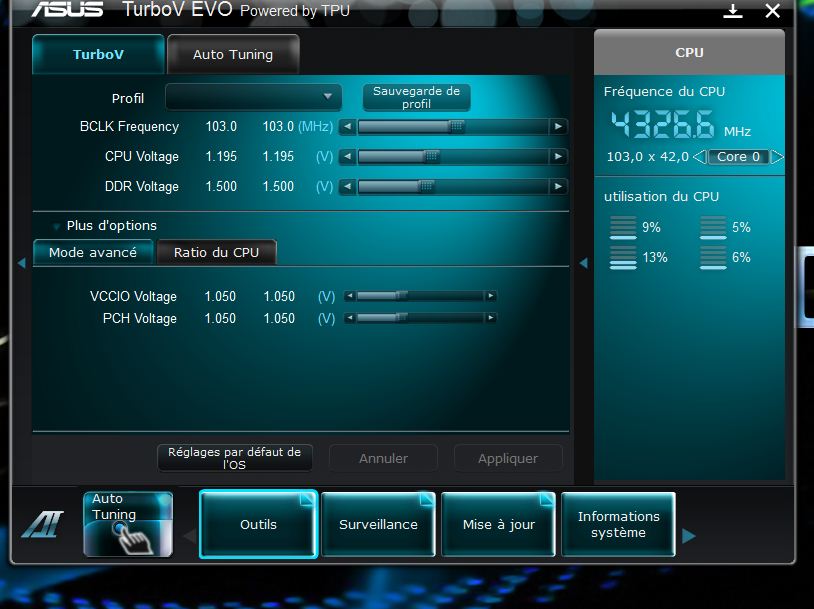This screenshot has width=814, height=609.
Task: Open the Profil dropdown list
Action: click(327, 97)
